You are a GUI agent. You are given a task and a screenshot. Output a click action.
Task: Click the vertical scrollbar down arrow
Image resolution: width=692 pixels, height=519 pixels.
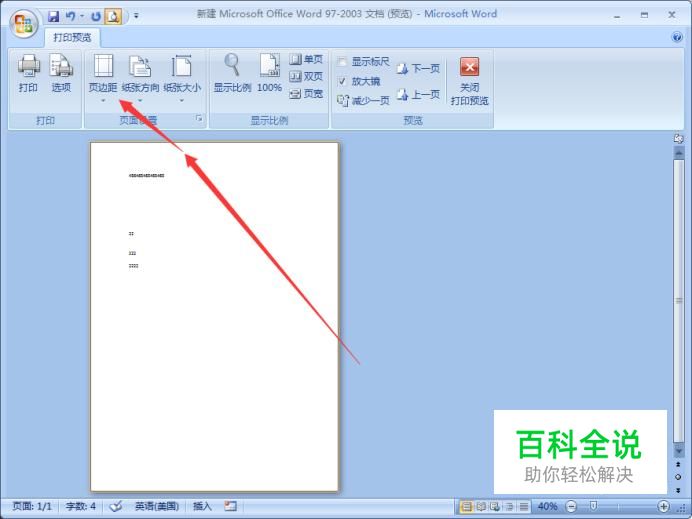[x=679, y=451]
